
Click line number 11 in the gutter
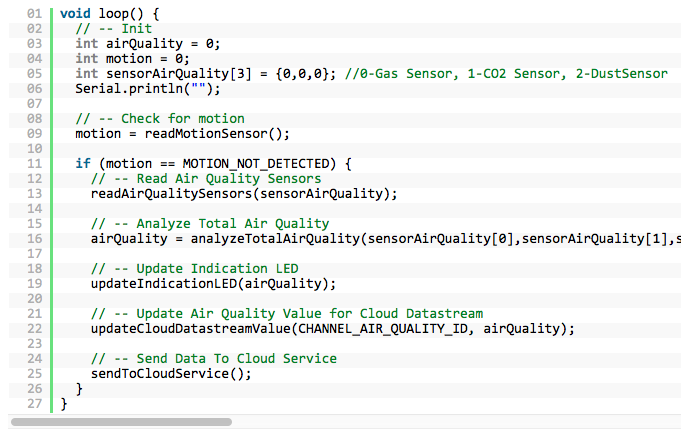coord(33,163)
